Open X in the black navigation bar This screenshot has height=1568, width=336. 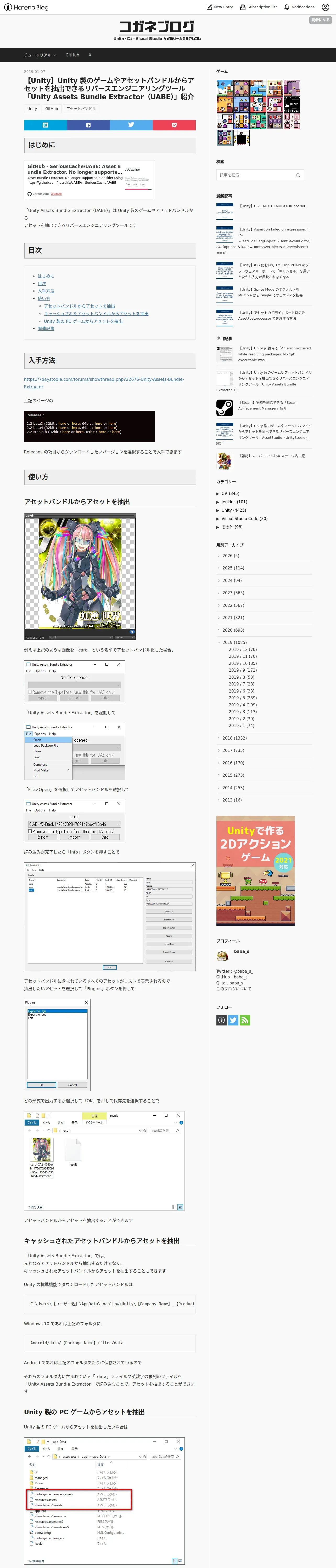(x=90, y=55)
